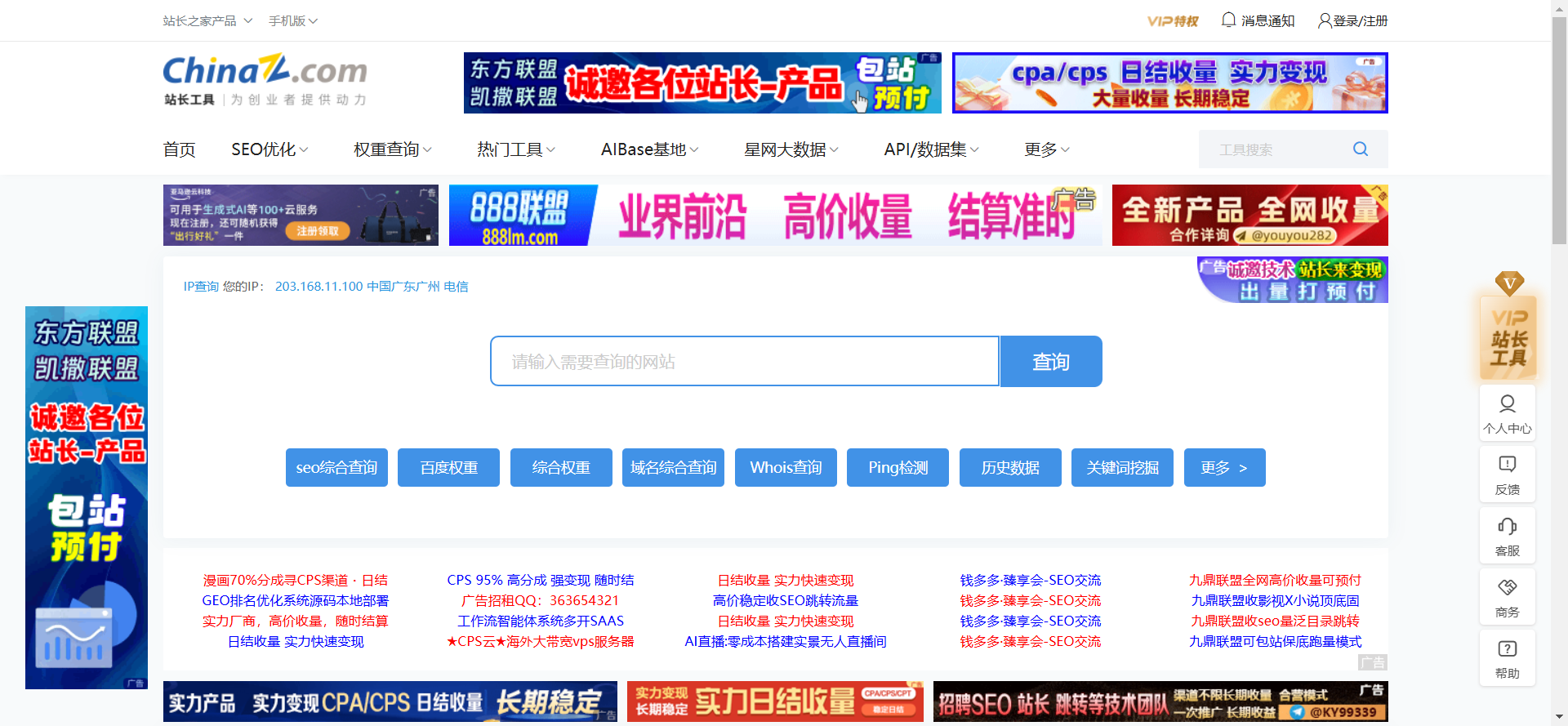Image resolution: width=1568 pixels, height=726 pixels.
Task: Click the search magnifier icon in tool search
Action: pyautogui.click(x=1361, y=149)
